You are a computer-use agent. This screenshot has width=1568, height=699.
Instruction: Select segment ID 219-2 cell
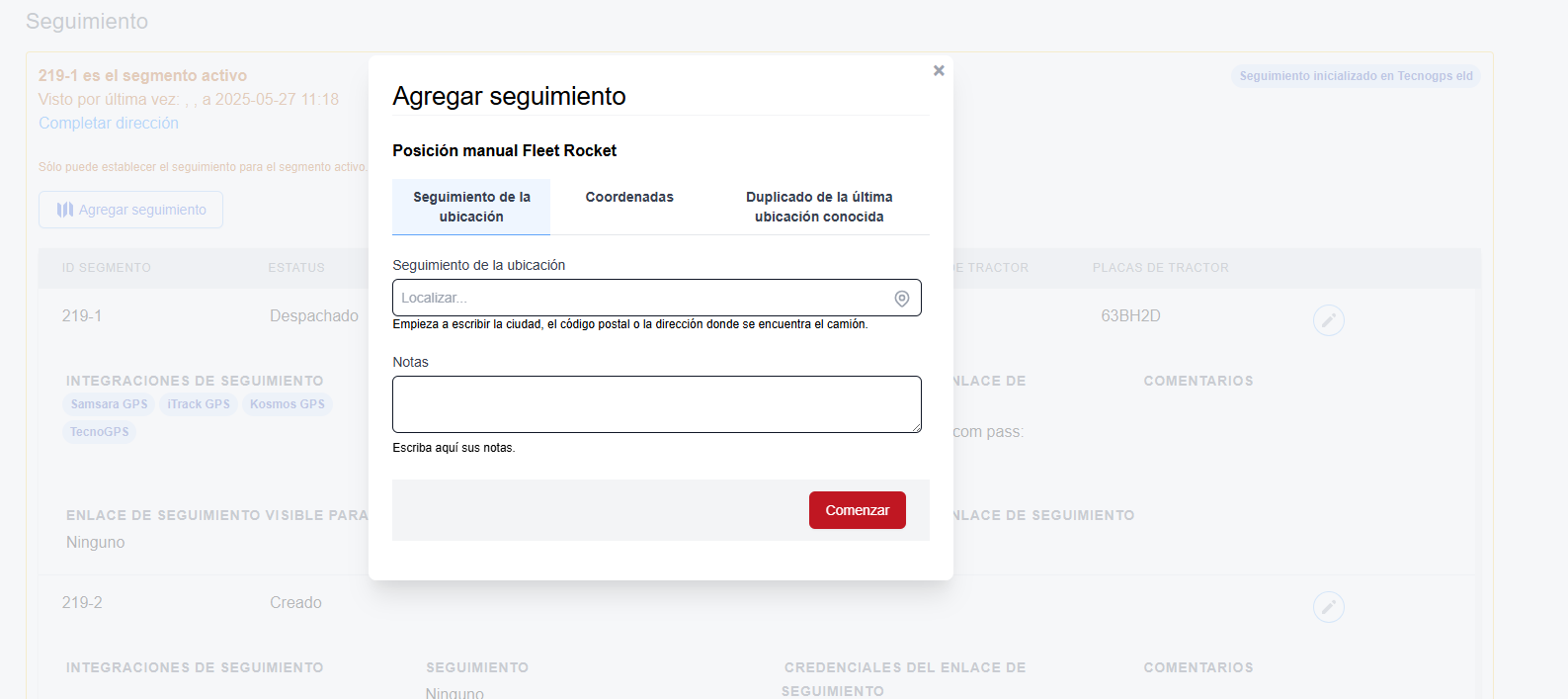(x=82, y=603)
